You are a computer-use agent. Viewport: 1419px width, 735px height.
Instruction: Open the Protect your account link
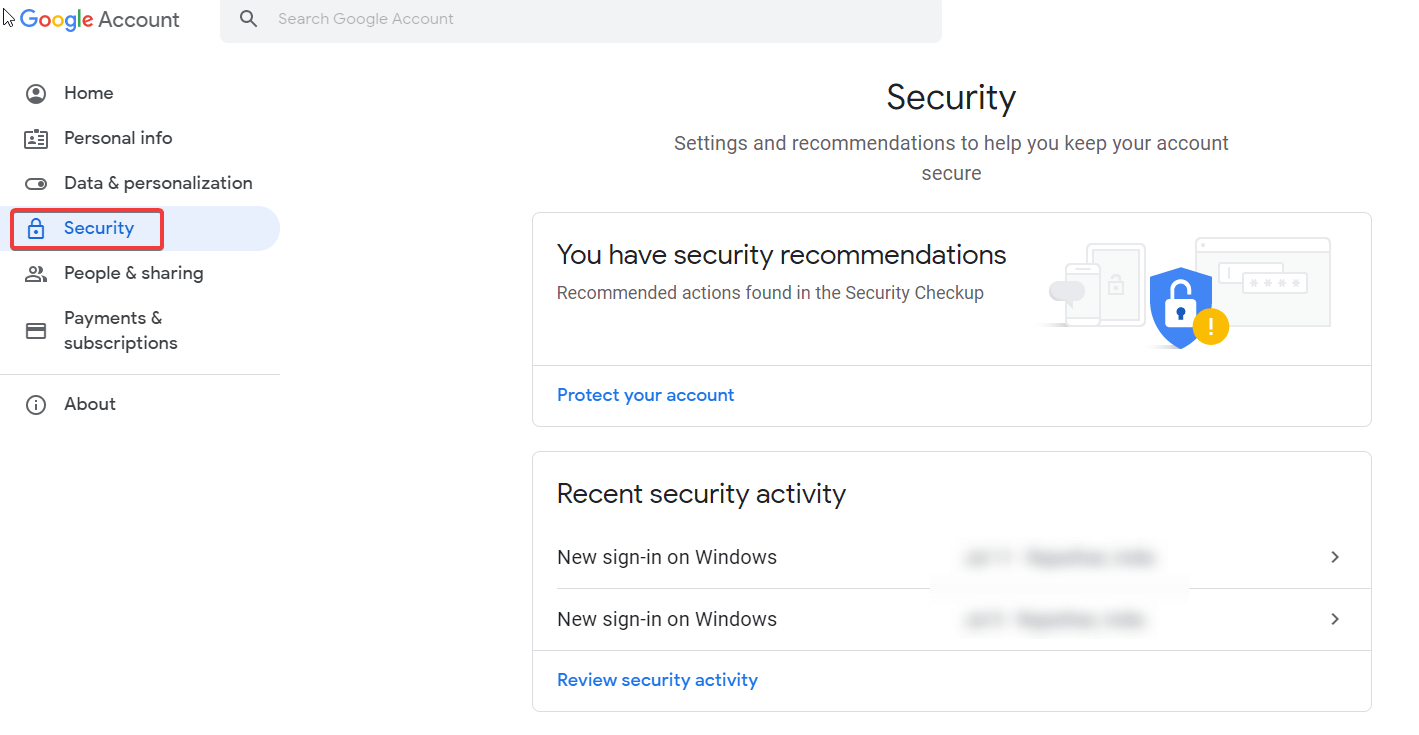tap(645, 395)
